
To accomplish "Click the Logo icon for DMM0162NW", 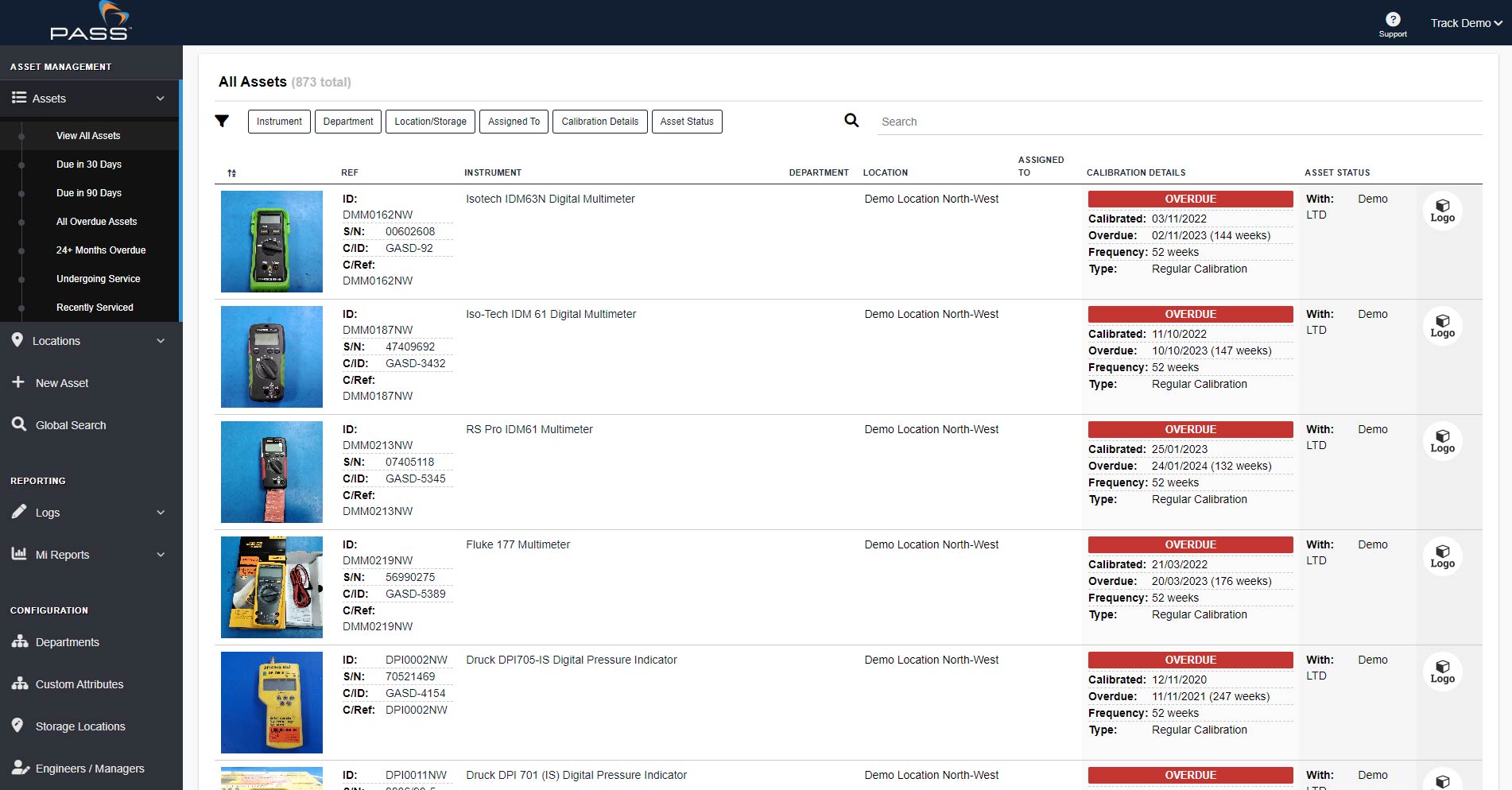I will coord(1442,211).
